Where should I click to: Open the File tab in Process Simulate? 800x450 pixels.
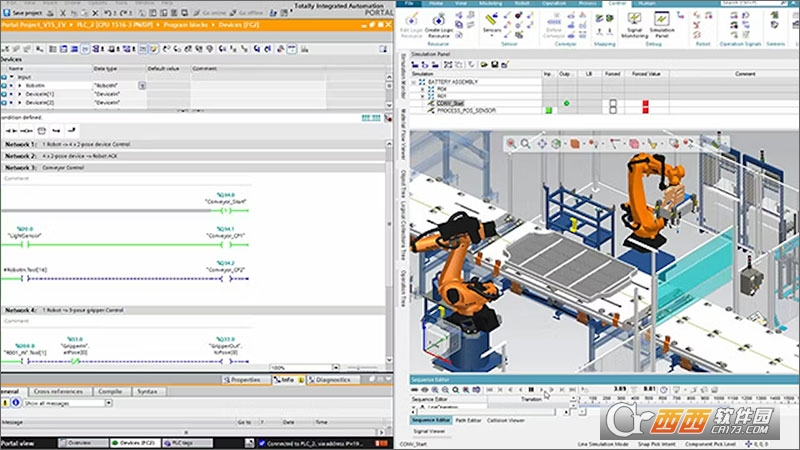pos(409,3)
